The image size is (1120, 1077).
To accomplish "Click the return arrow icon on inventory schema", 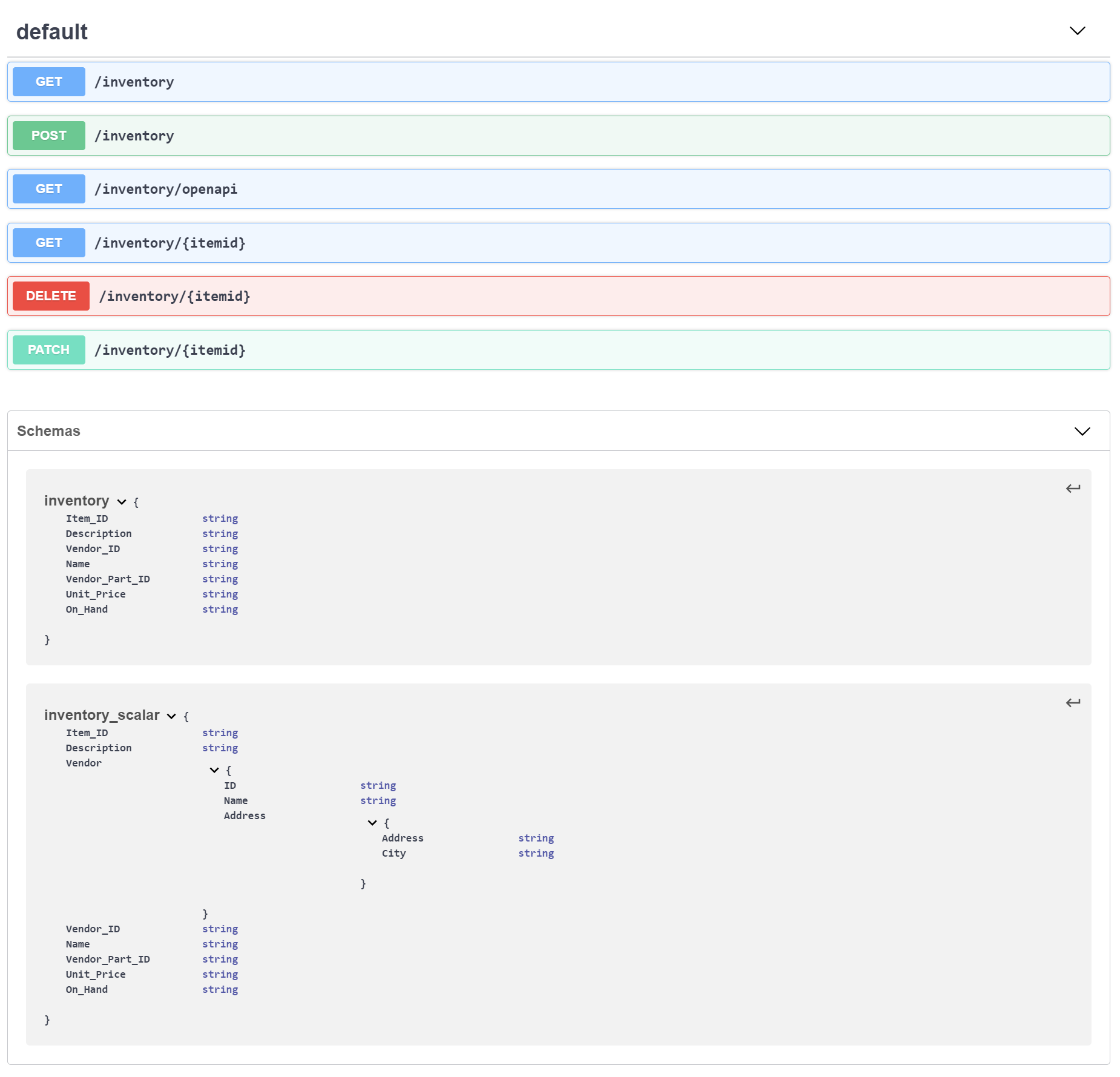I will 1073,489.
